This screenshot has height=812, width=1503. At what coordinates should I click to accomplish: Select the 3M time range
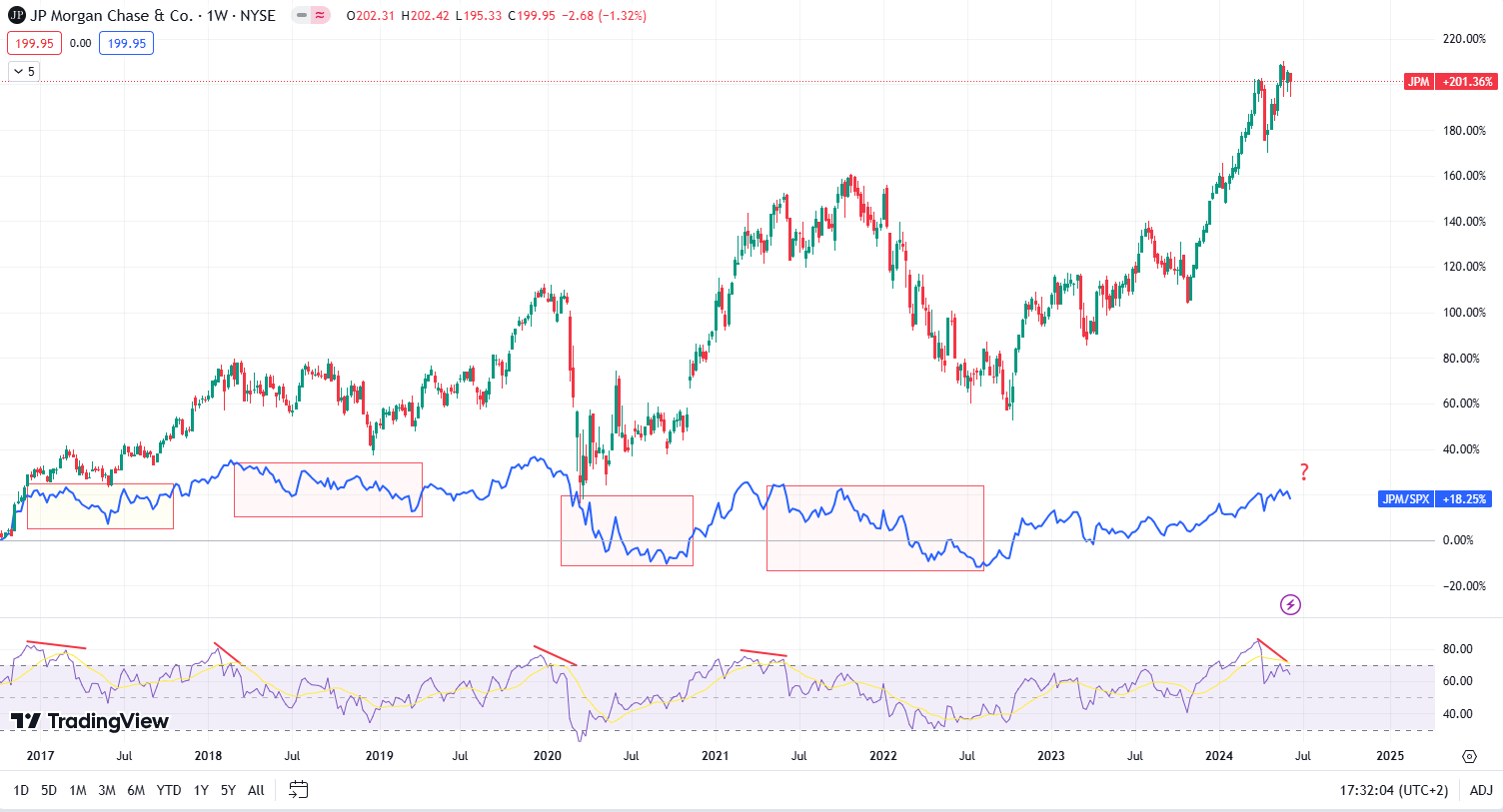click(107, 790)
